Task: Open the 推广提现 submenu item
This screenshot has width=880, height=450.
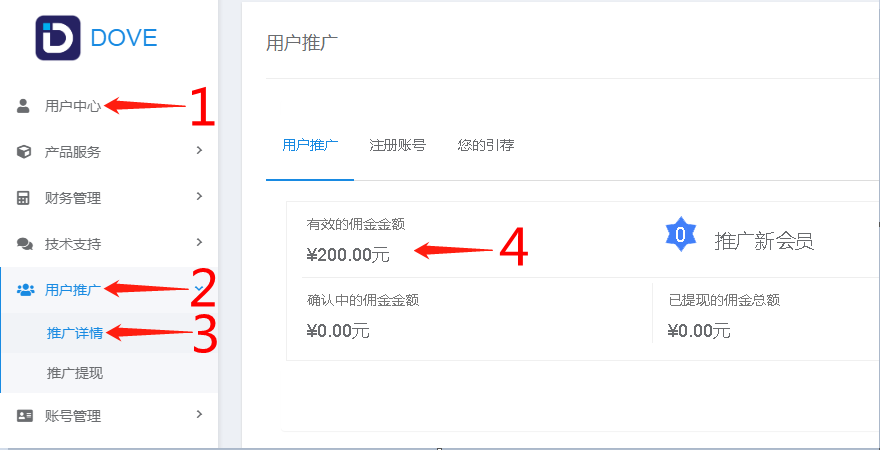Action: point(75,373)
